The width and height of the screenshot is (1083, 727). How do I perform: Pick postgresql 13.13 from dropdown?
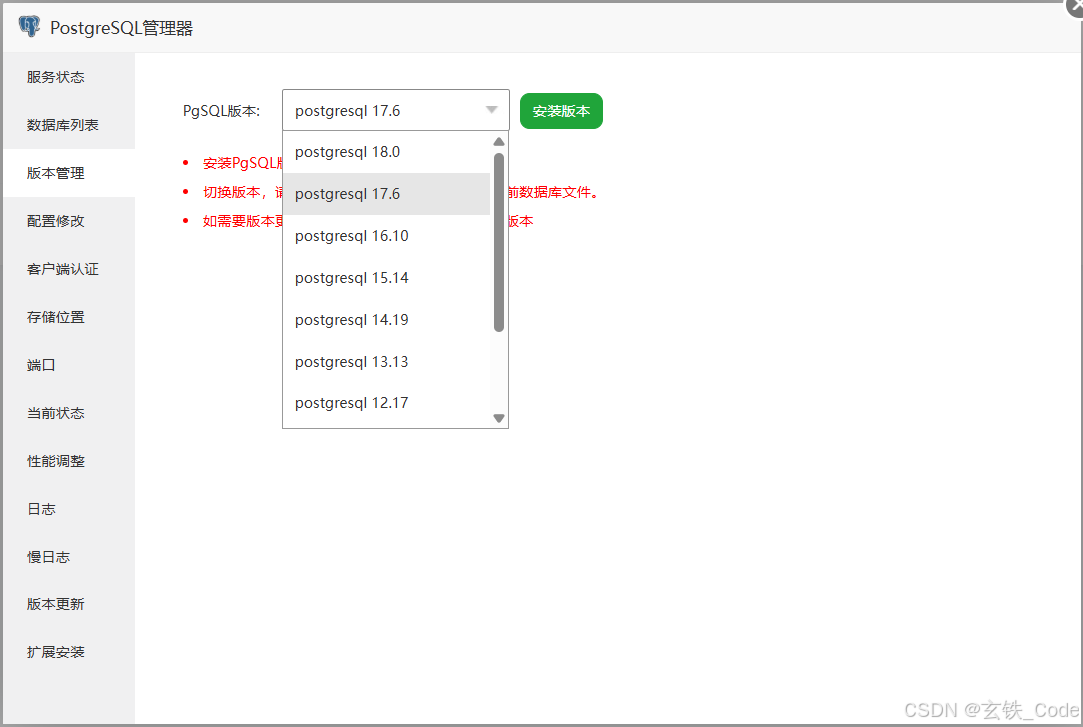pos(386,362)
